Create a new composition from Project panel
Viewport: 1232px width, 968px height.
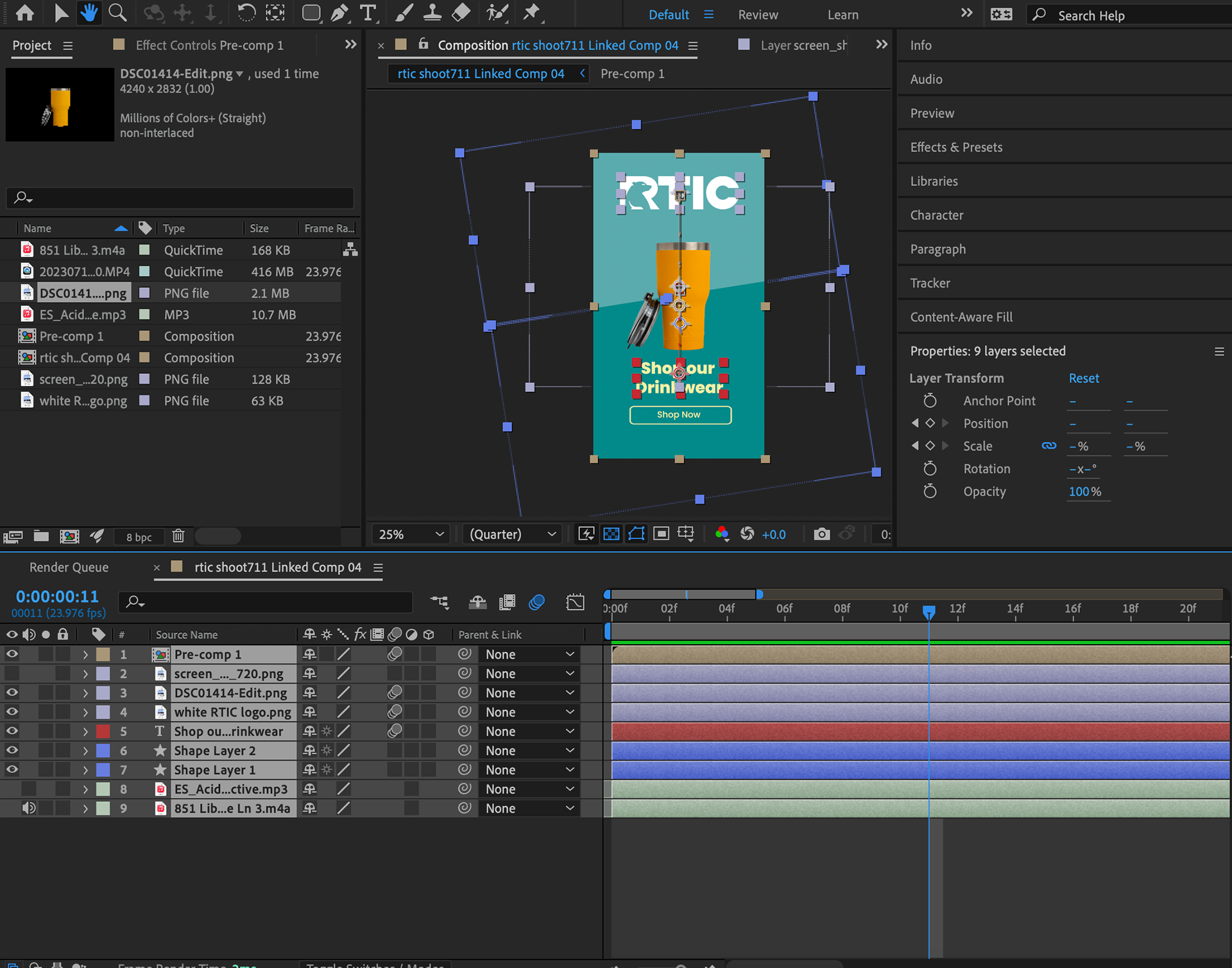(x=69, y=536)
